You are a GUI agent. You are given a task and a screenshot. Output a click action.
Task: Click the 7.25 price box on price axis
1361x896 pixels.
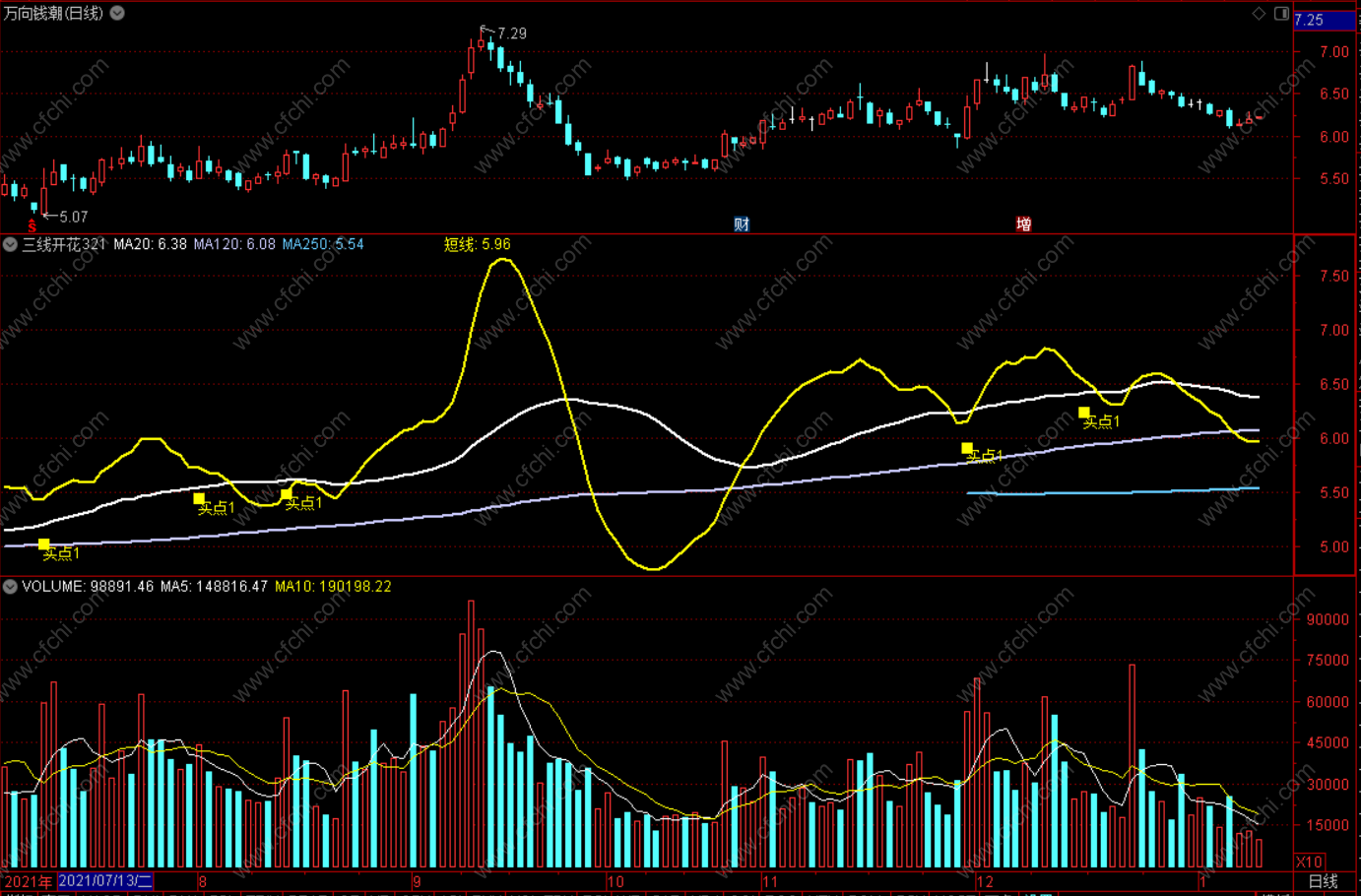point(1325,20)
